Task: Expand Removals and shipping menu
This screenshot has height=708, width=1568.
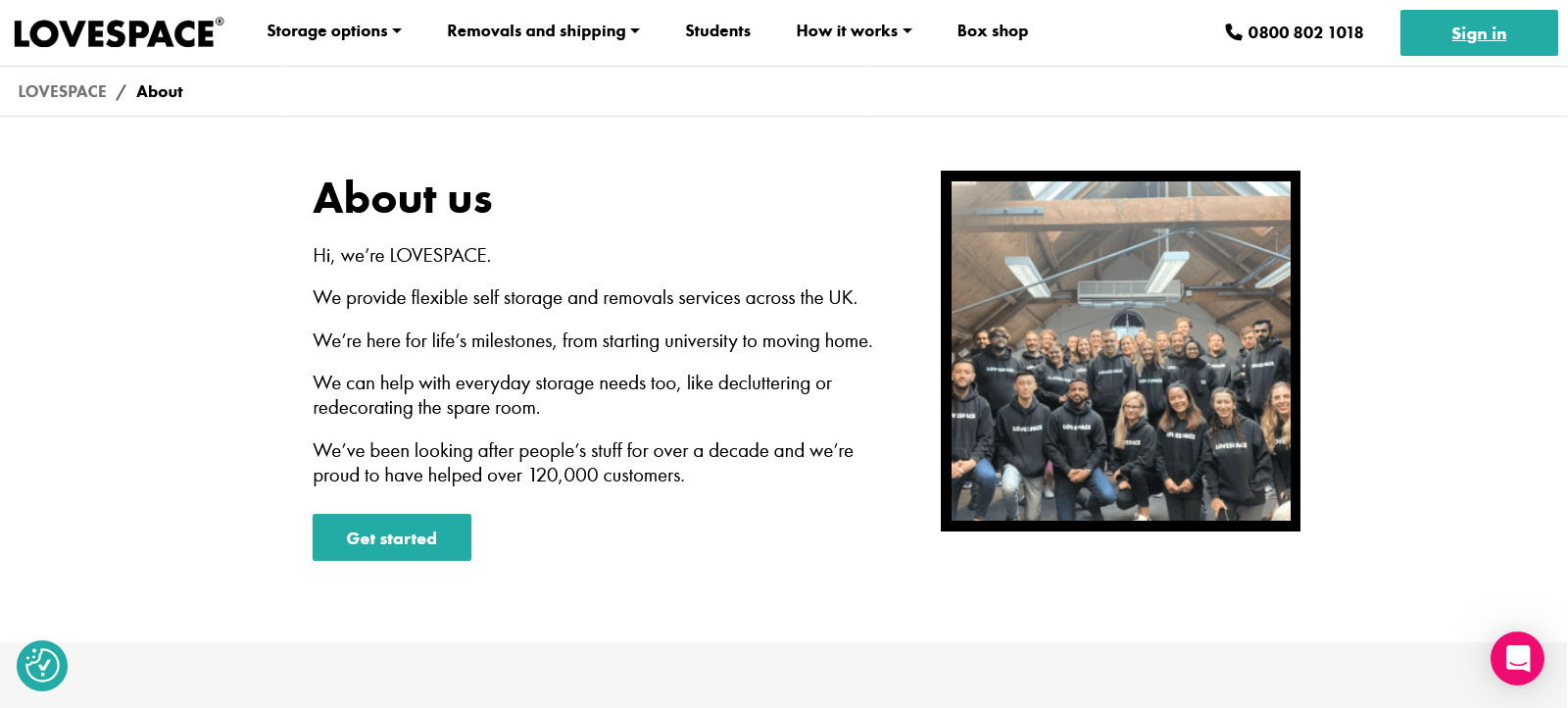Action: coord(535,31)
